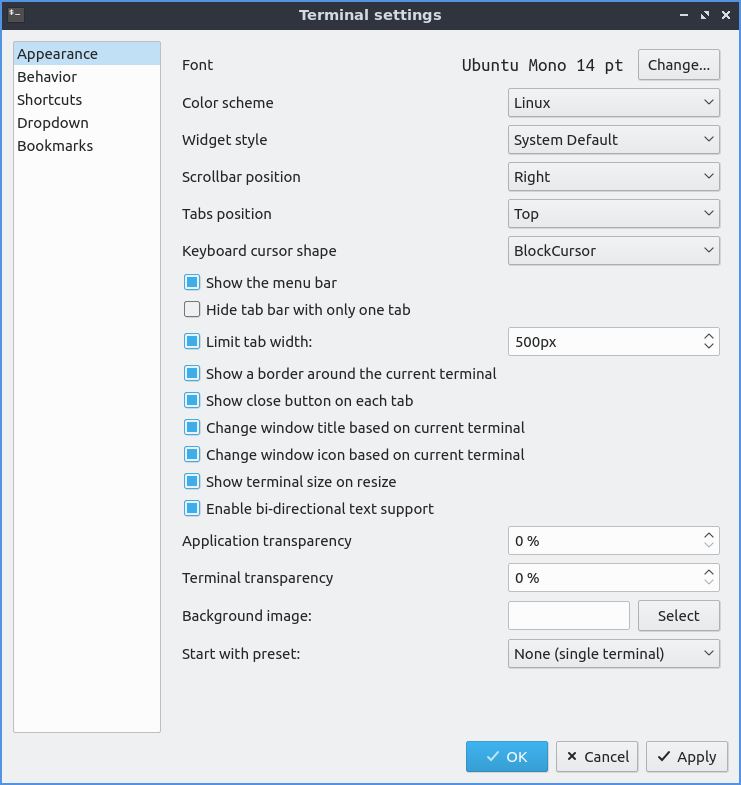Decrease Limit tab width with down arrow
The height and width of the screenshot is (785, 741).
(709, 347)
